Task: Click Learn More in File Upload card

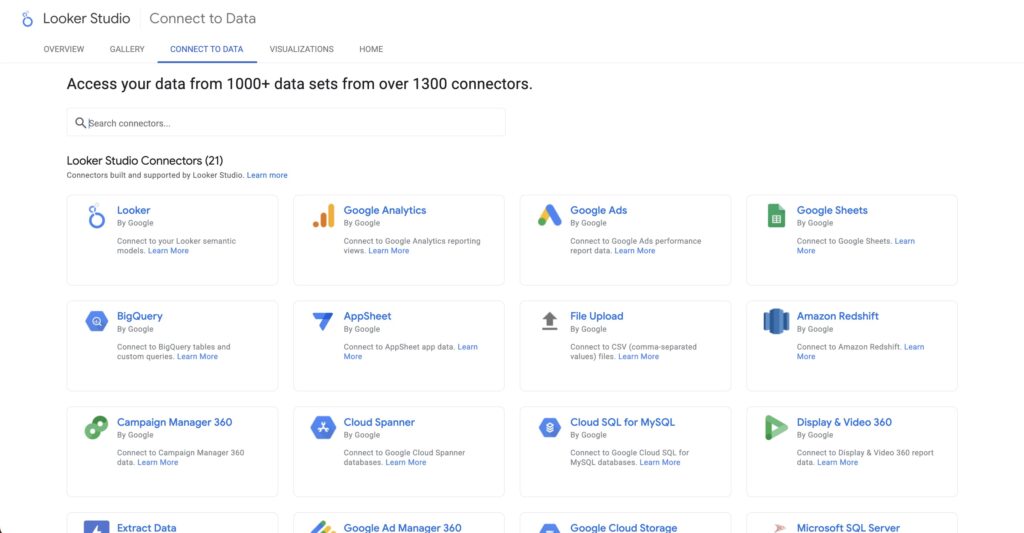Action: click(639, 357)
